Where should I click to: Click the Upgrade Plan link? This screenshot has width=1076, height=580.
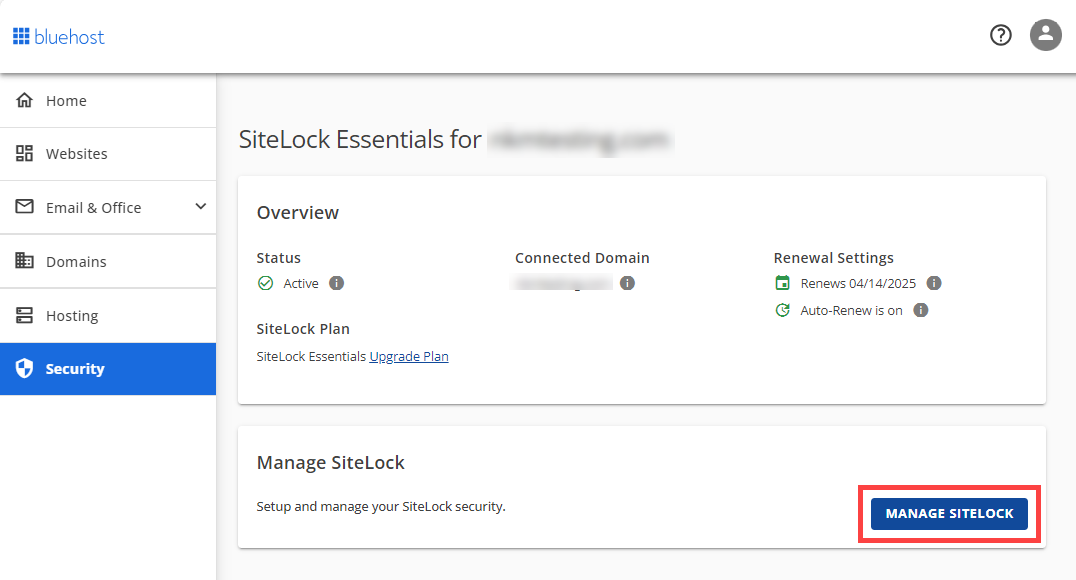[409, 356]
